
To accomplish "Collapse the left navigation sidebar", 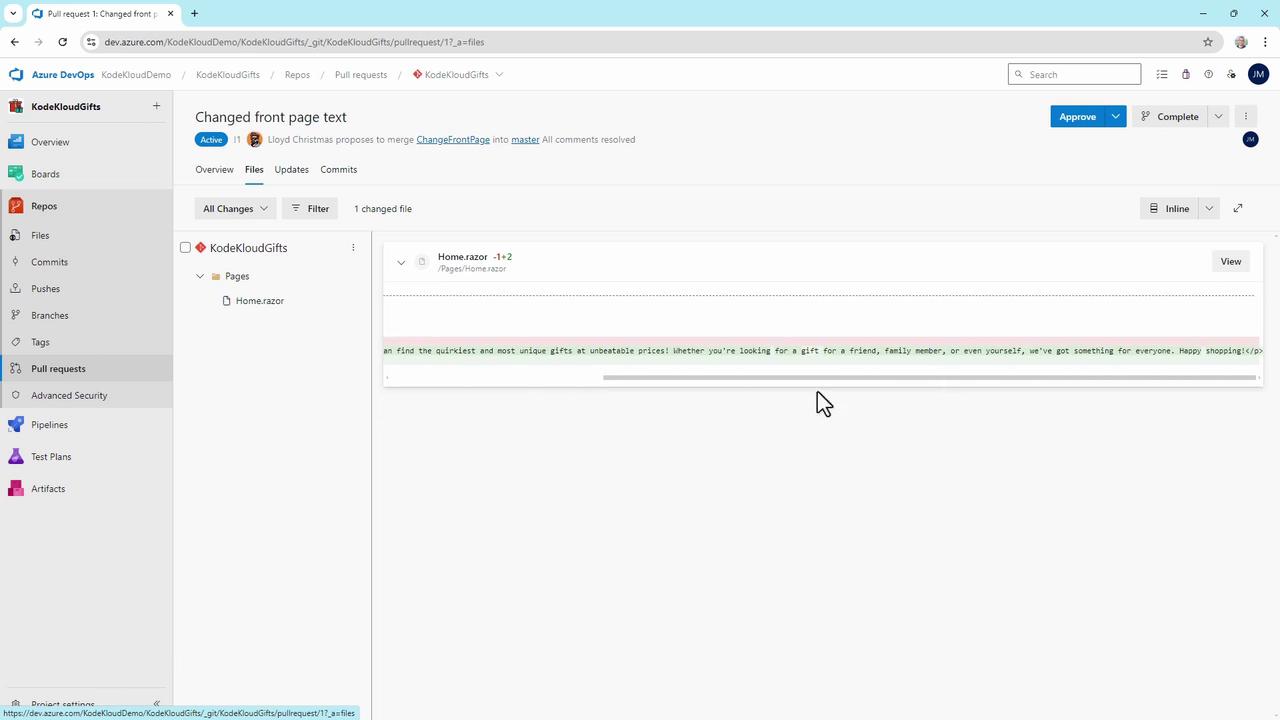I will point(156,704).
